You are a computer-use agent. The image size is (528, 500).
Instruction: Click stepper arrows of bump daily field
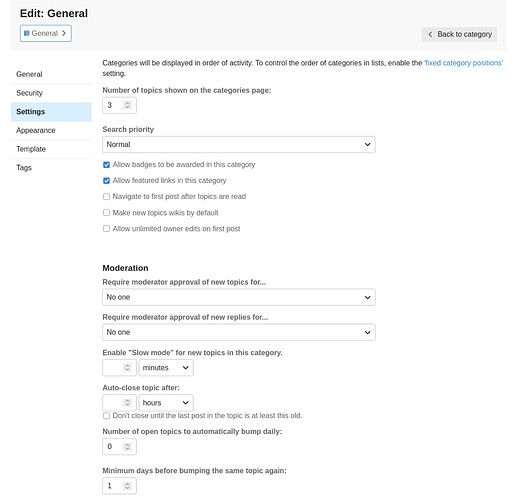coord(127,446)
